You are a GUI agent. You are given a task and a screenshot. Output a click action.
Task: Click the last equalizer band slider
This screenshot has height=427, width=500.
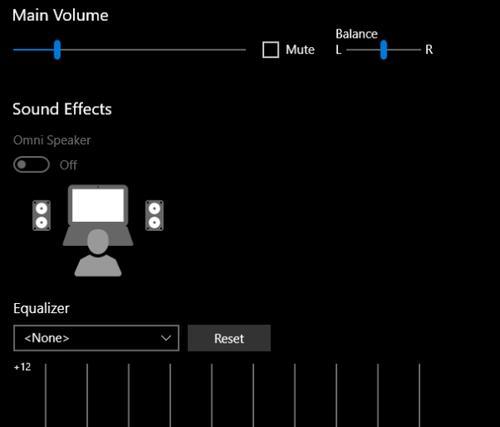[419, 395]
